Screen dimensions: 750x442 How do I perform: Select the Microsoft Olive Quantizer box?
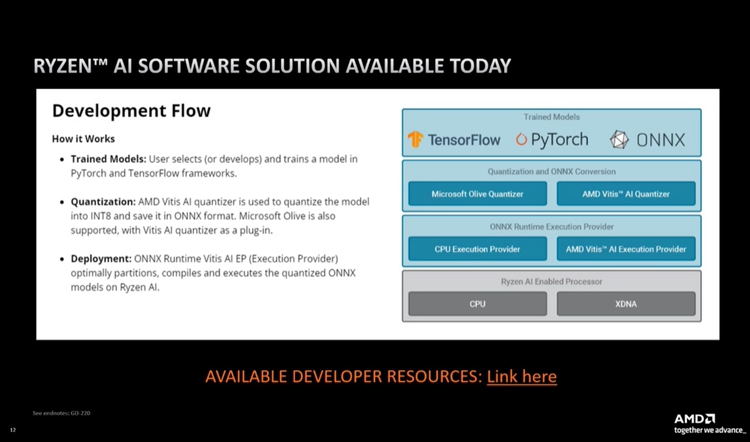pyautogui.click(x=477, y=194)
